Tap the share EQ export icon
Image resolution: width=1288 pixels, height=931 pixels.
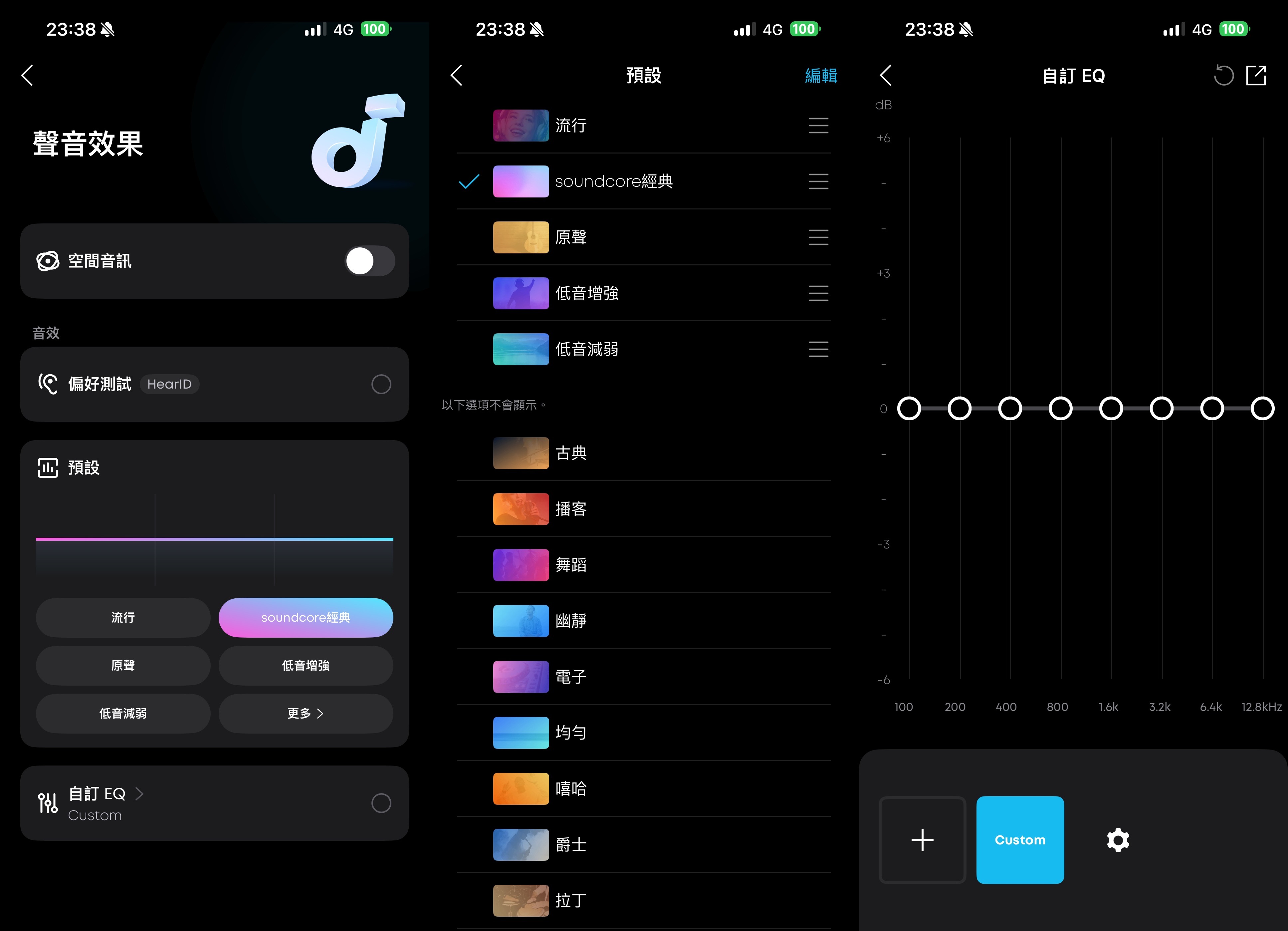coord(1256,76)
